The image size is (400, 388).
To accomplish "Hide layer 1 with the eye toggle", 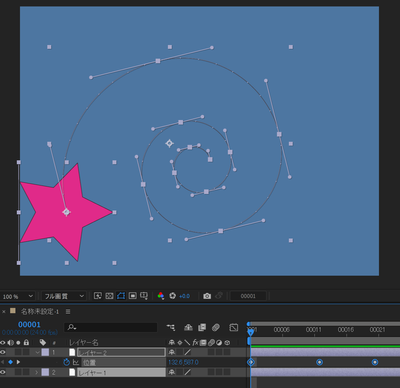I will click(3, 352).
